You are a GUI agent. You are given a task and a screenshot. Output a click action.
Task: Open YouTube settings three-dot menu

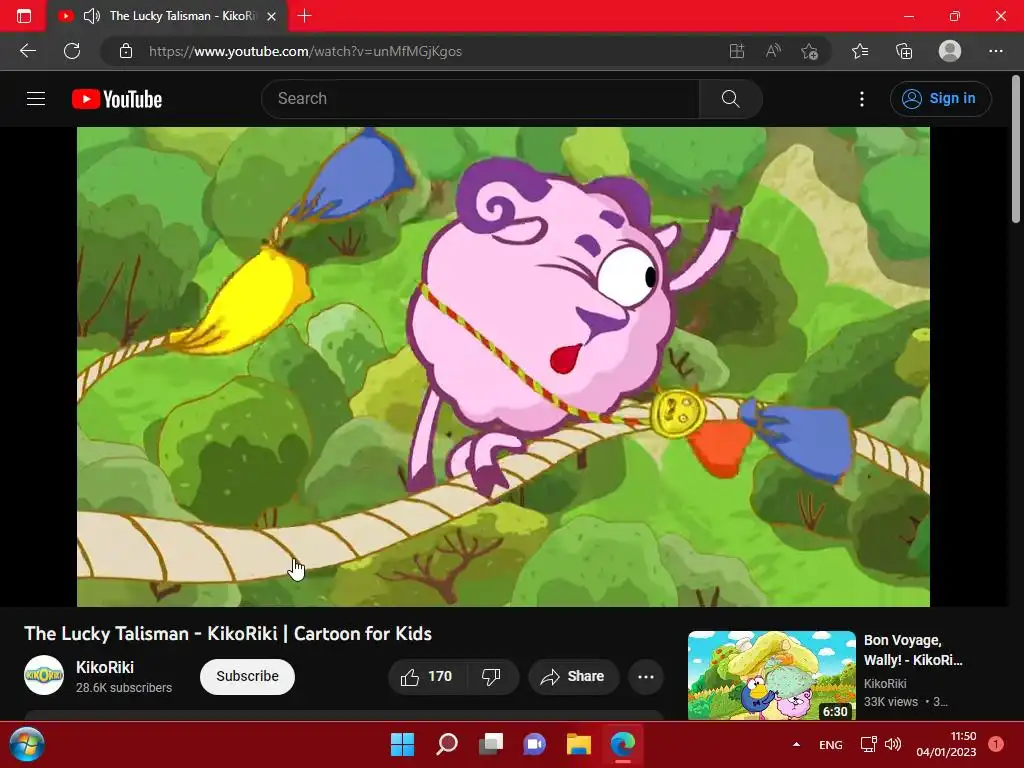(x=861, y=99)
